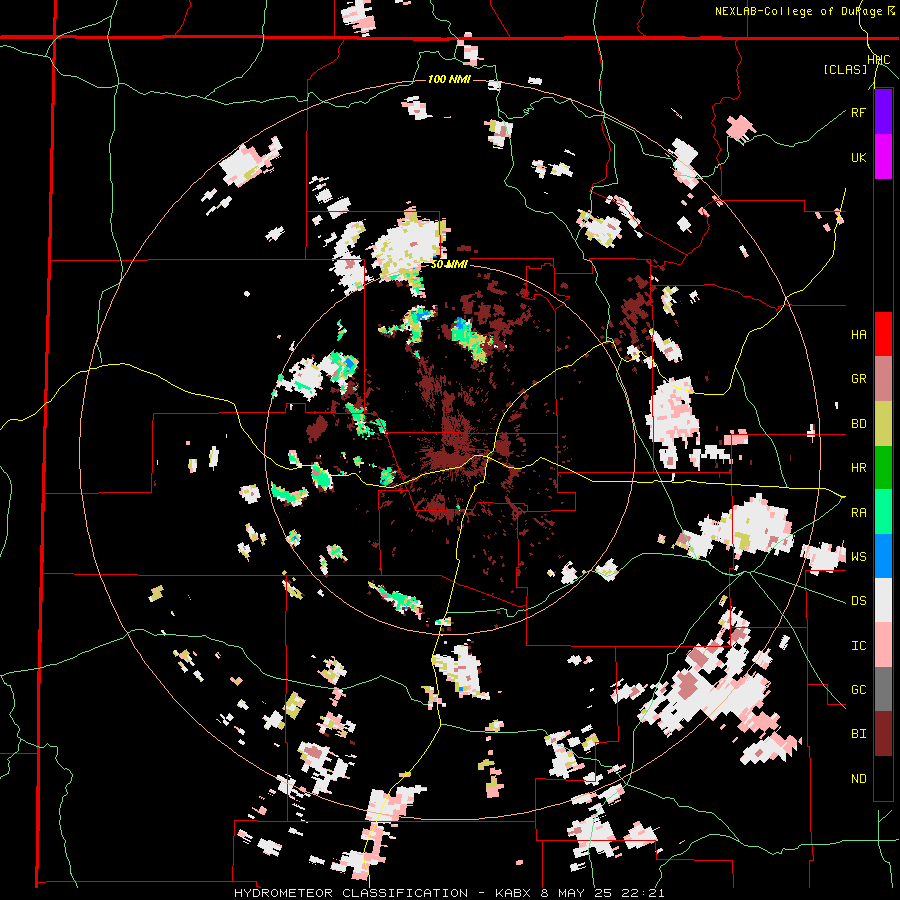
Task: Click the WS legend label
Action: 858,557
